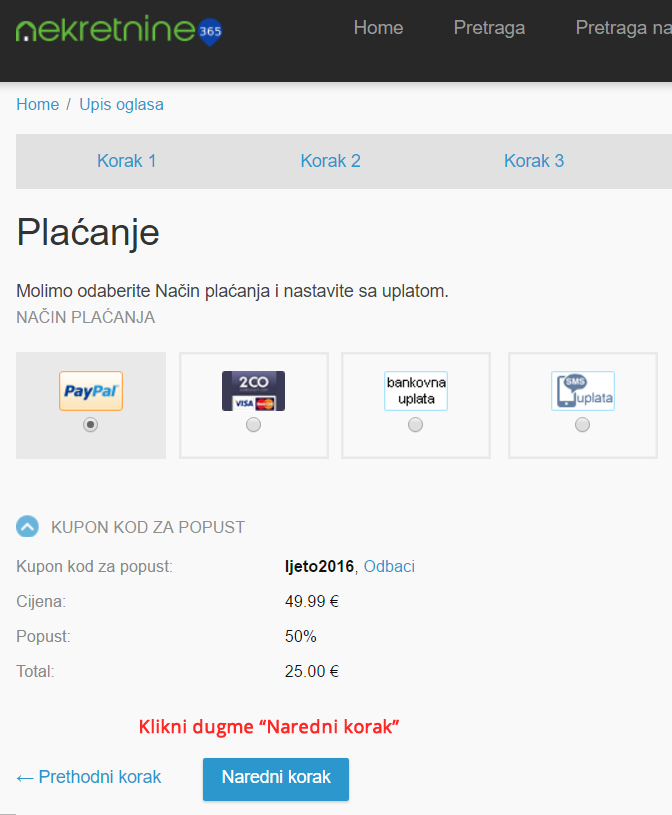Click the NAČIN PLAĆANJA label
Viewport: 672px width, 815px height.
tap(86, 317)
